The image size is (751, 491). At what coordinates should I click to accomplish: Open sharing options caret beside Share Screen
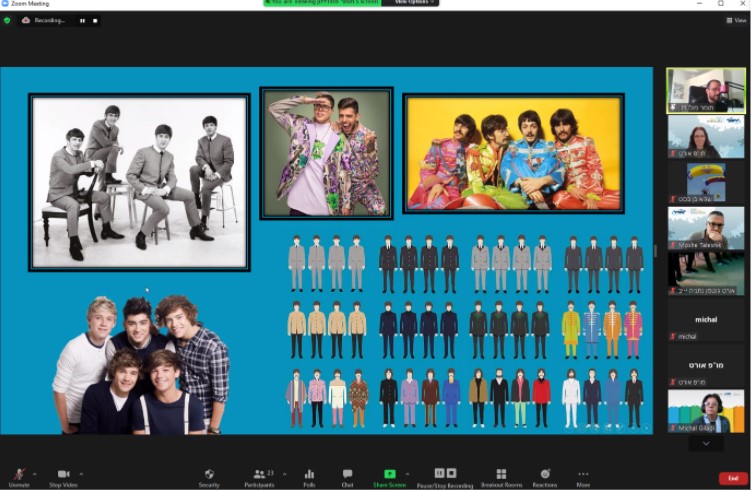point(407,474)
